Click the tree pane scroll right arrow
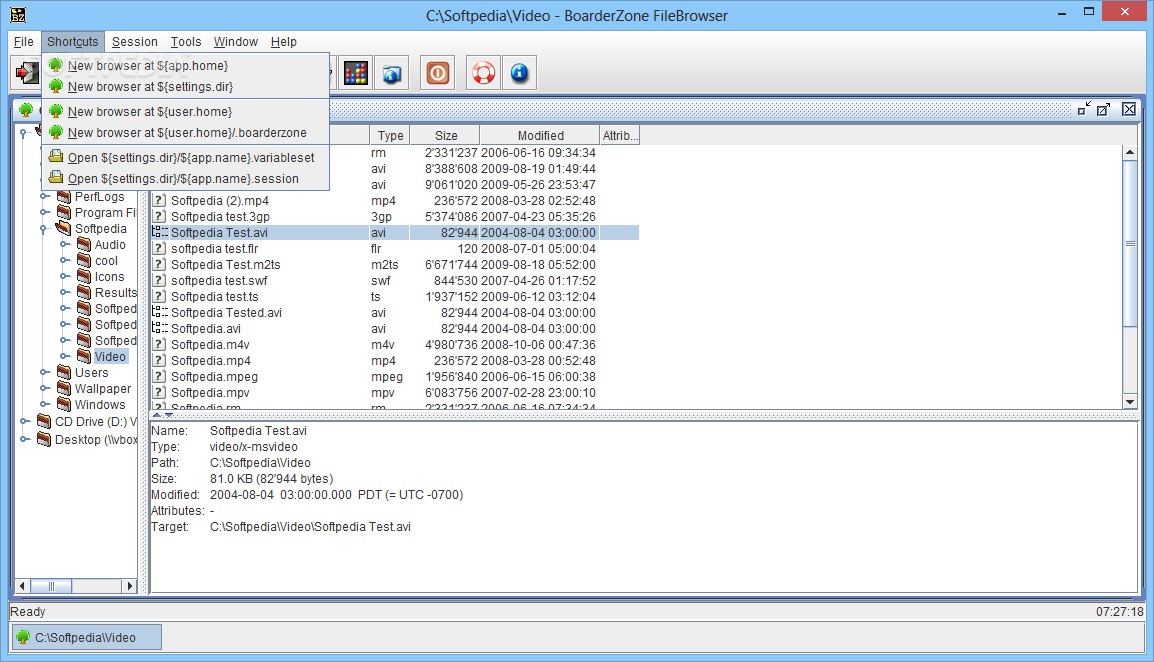 coord(130,586)
